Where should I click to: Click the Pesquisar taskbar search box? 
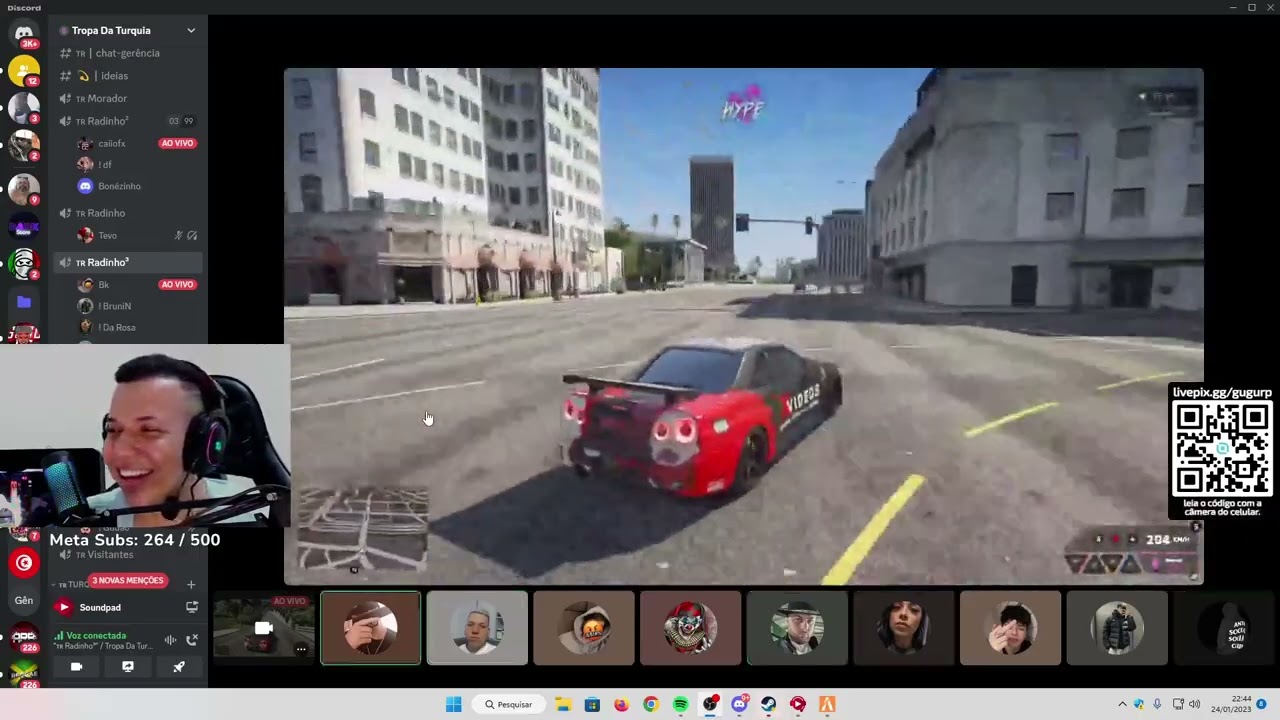[509, 704]
